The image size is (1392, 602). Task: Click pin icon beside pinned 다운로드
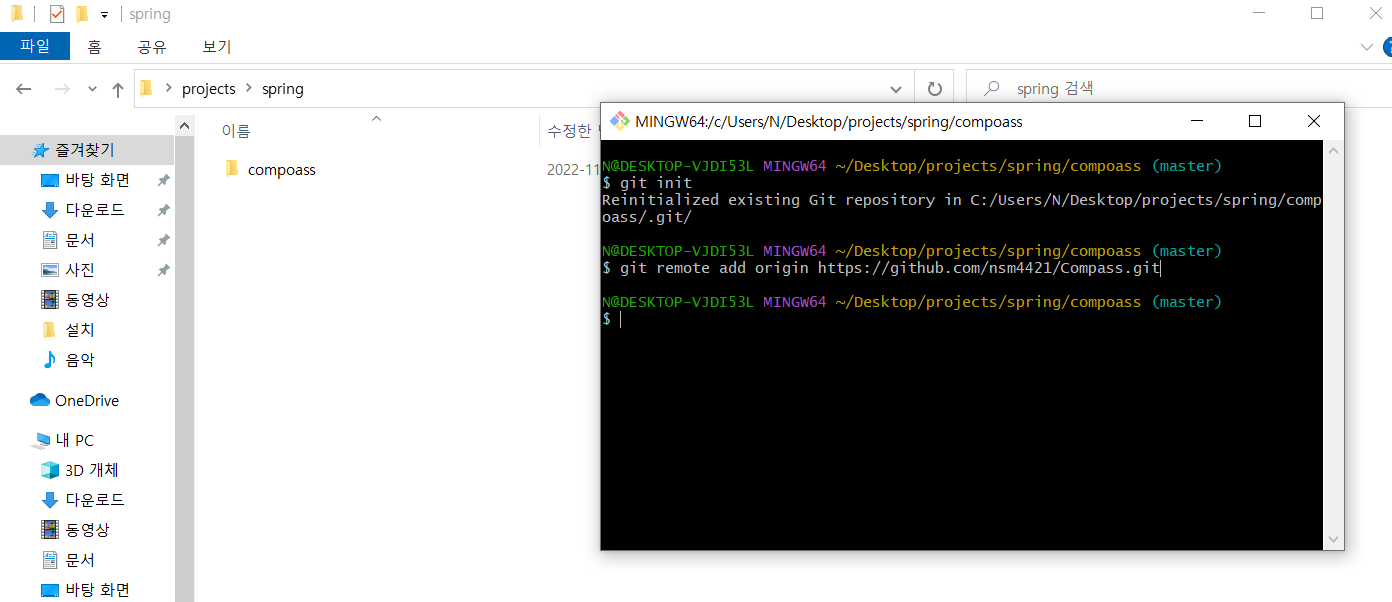point(163,210)
